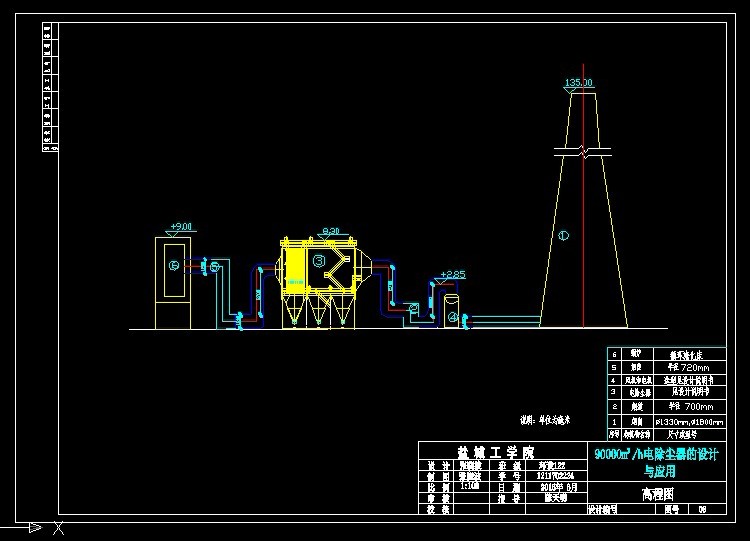Click the 设计编号 label cell

(x=603, y=509)
